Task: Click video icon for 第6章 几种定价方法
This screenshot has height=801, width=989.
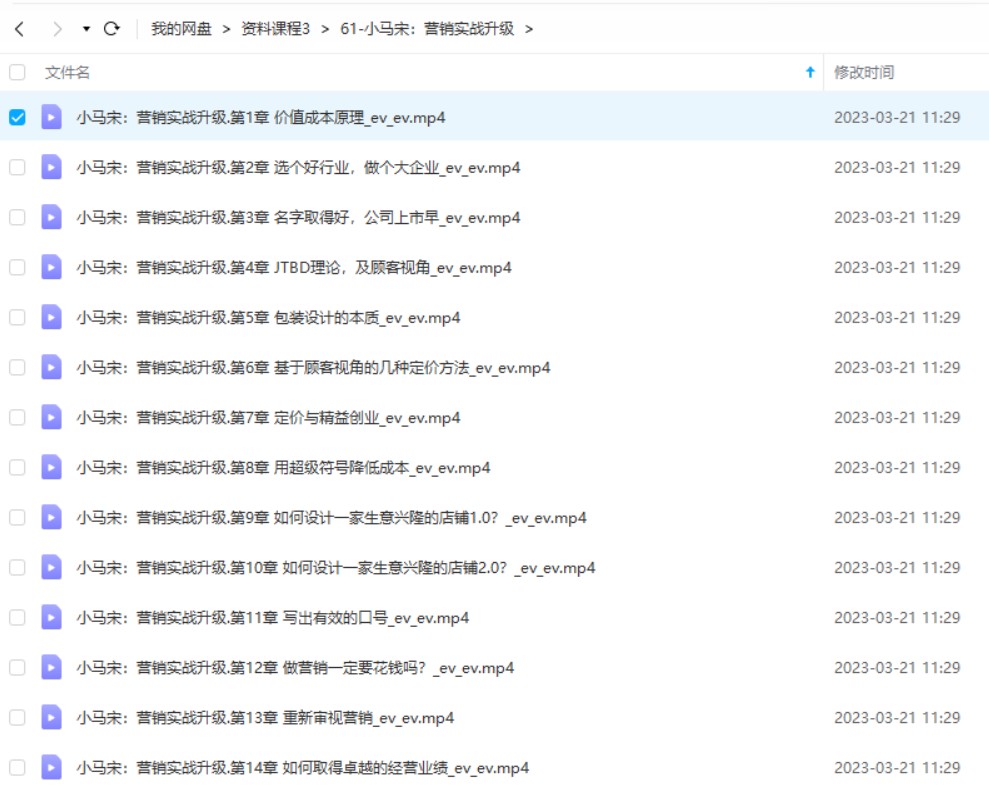Action: coord(51,367)
